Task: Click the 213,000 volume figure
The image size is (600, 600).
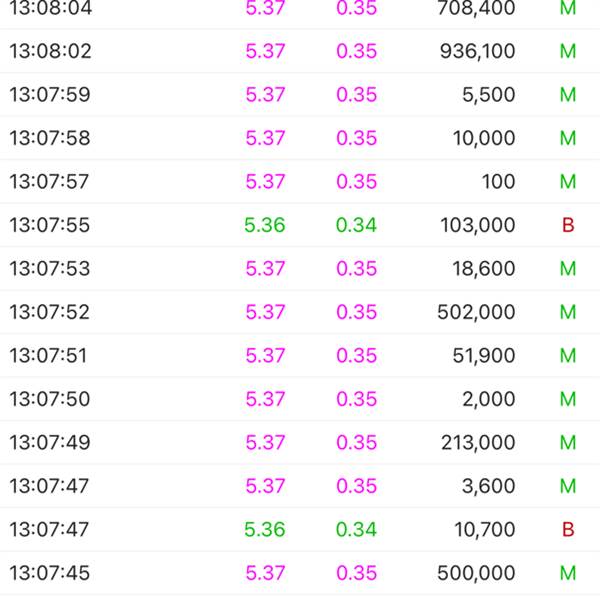Action: point(478,442)
